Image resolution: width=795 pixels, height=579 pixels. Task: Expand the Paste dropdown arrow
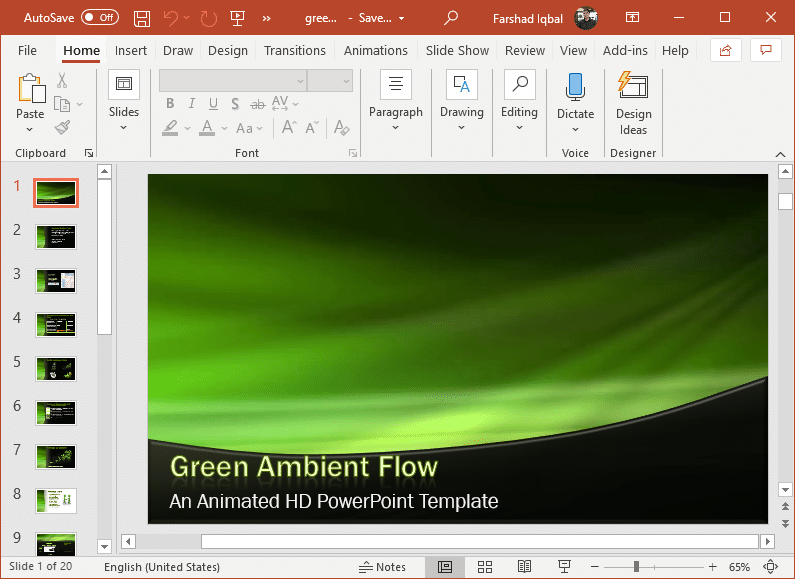30,130
